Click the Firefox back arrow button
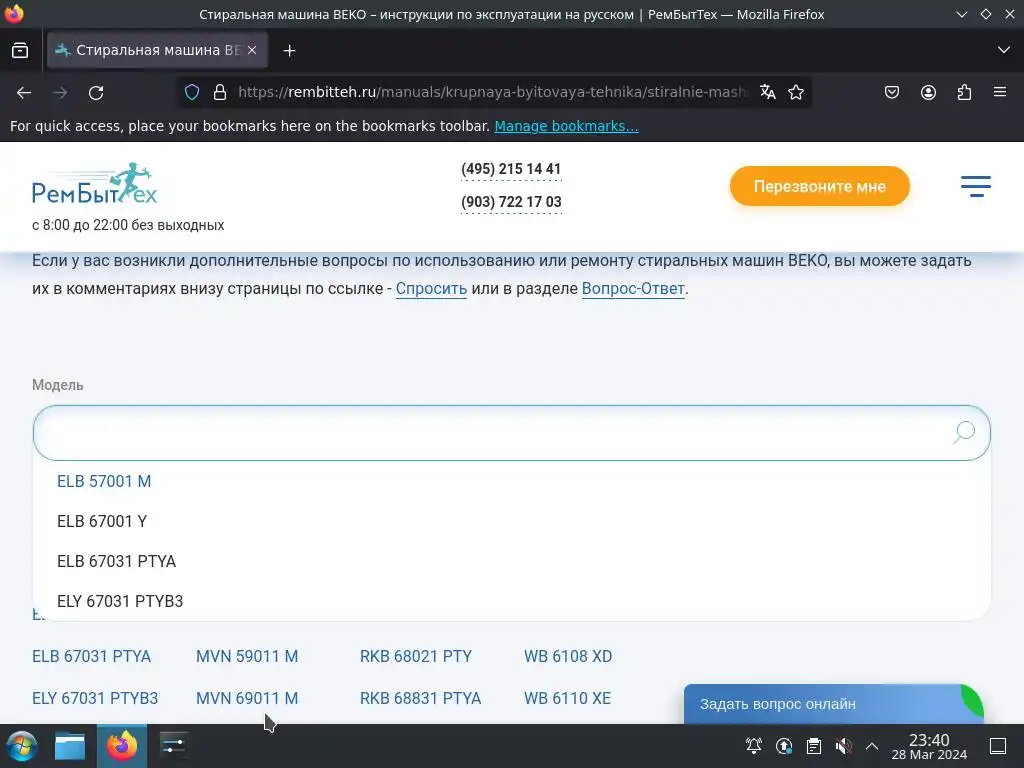 (24, 93)
